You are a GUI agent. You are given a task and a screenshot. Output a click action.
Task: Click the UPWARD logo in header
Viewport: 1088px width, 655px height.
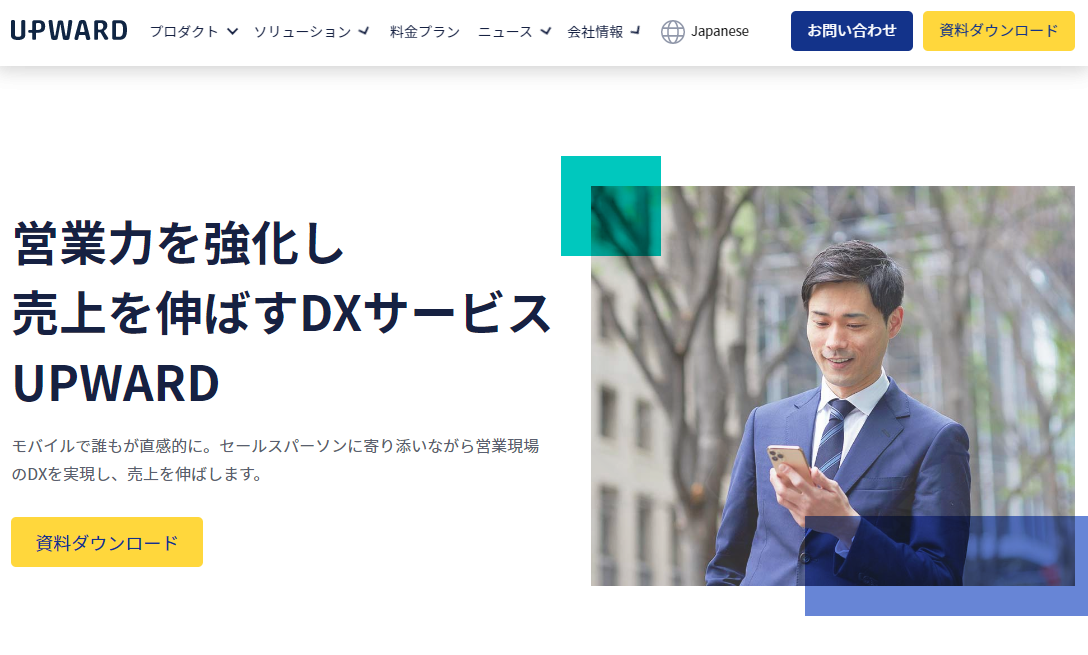[69, 31]
